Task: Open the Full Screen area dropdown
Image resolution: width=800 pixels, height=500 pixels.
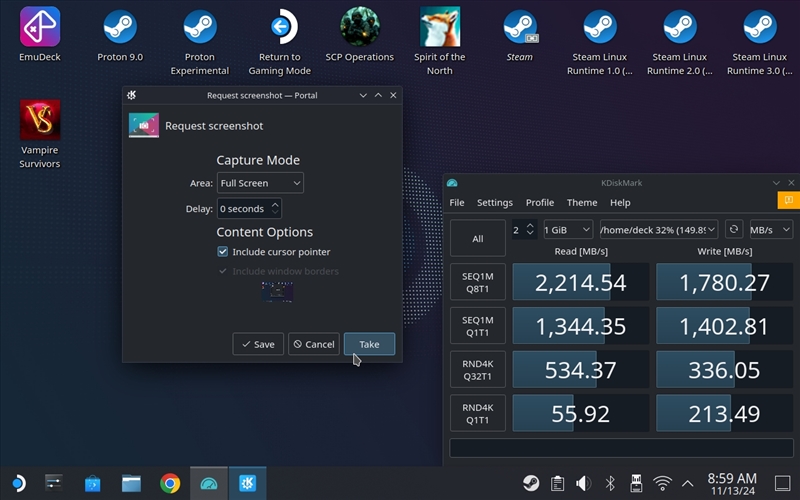Action: pyautogui.click(x=260, y=183)
